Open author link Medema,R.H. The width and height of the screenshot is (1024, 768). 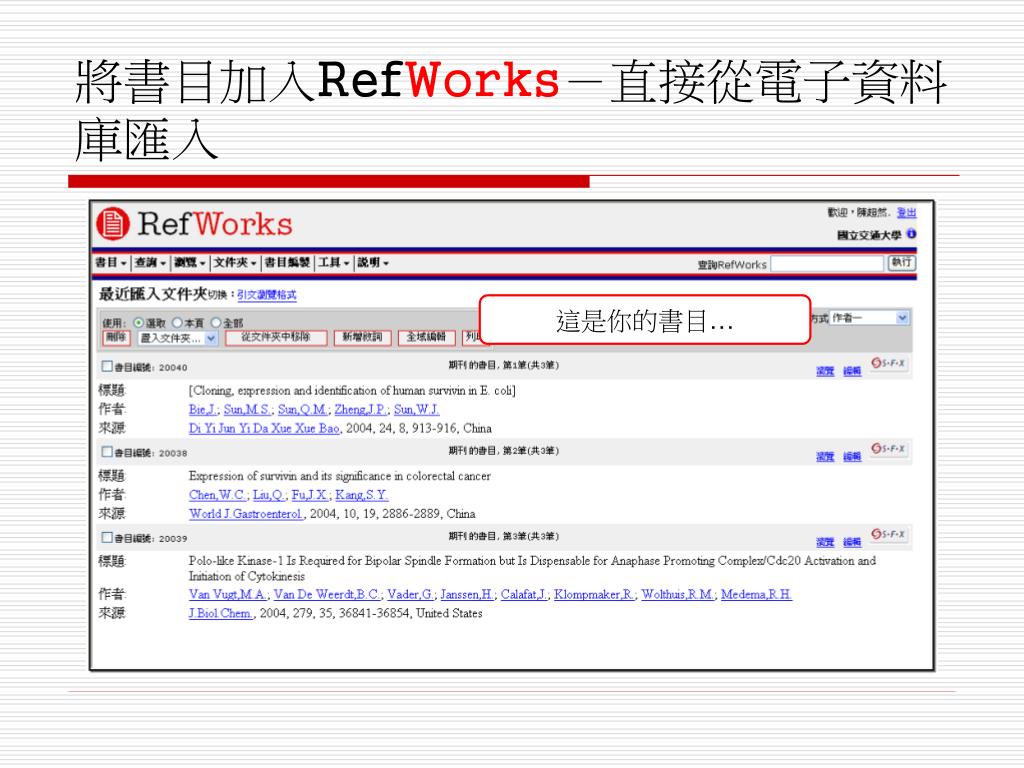[x=756, y=594]
